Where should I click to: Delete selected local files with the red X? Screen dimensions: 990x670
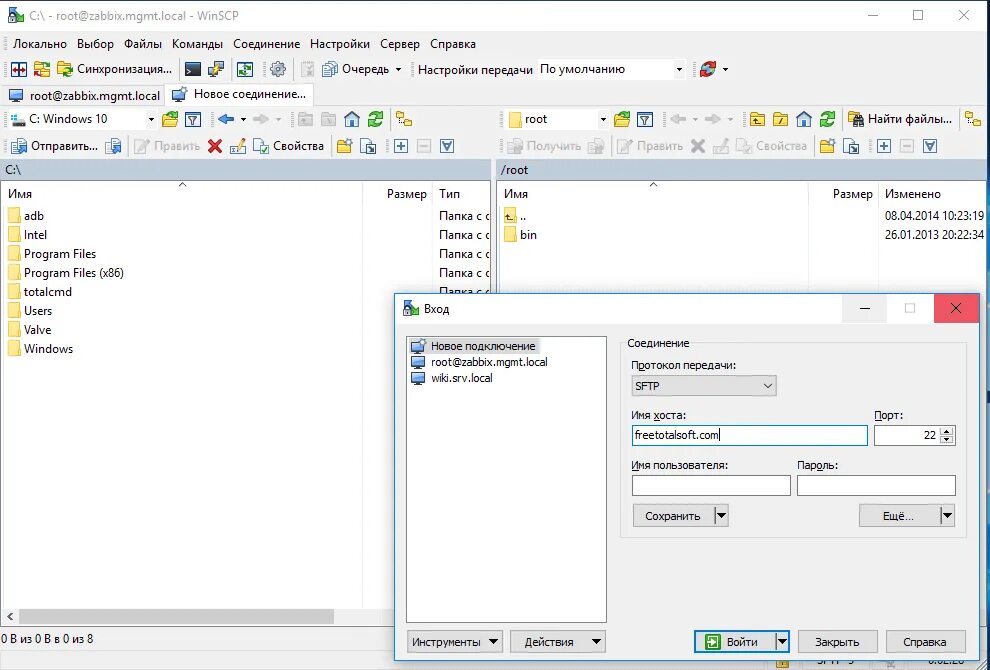[x=215, y=146]
